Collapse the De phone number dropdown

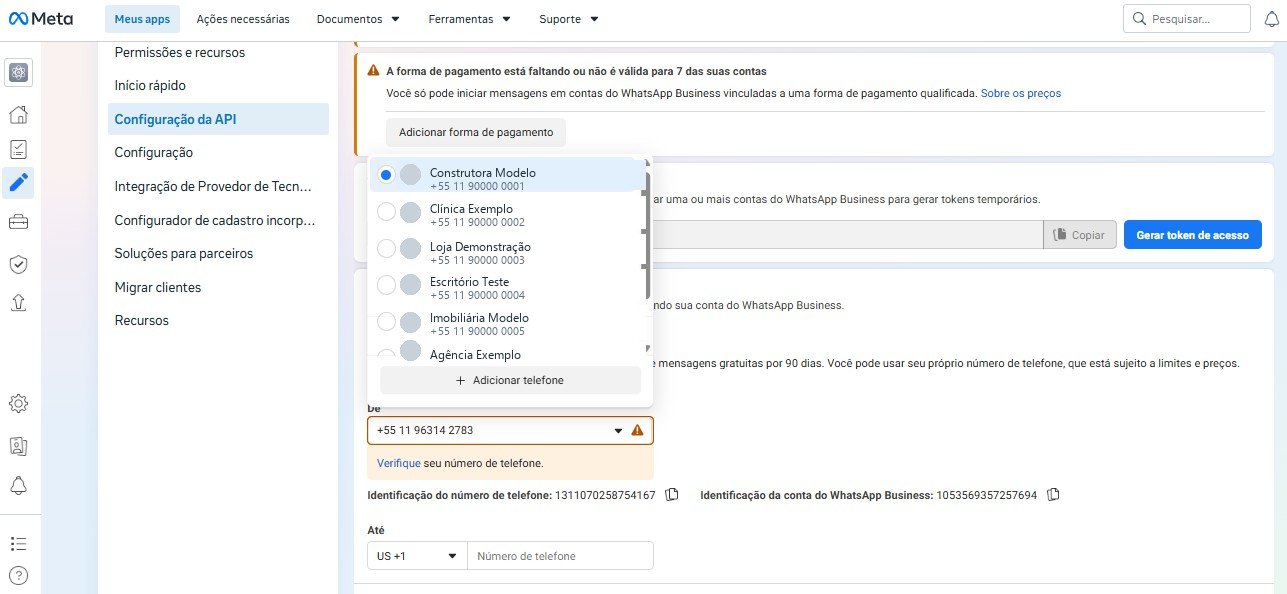click(511, 431)
